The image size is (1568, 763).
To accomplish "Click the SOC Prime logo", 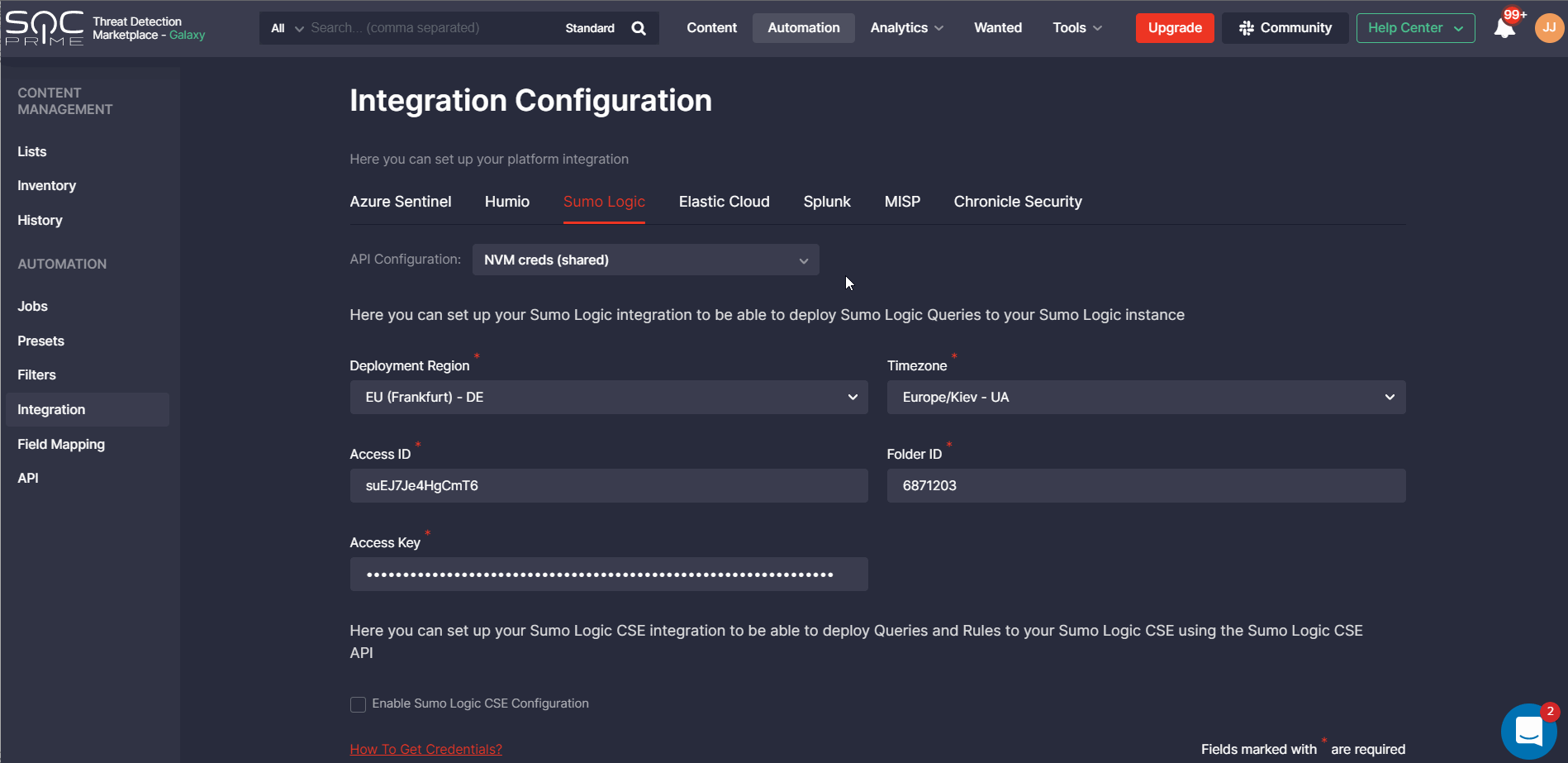I will pos(45,28).
